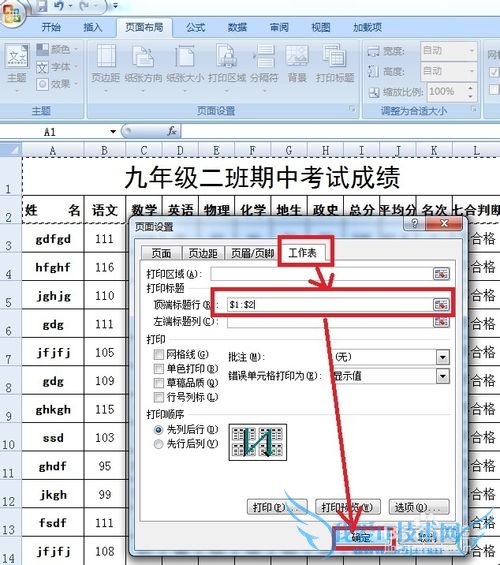Click the Print area (打印区域) input field
The image size is (500, 565).
pos(322,274)
